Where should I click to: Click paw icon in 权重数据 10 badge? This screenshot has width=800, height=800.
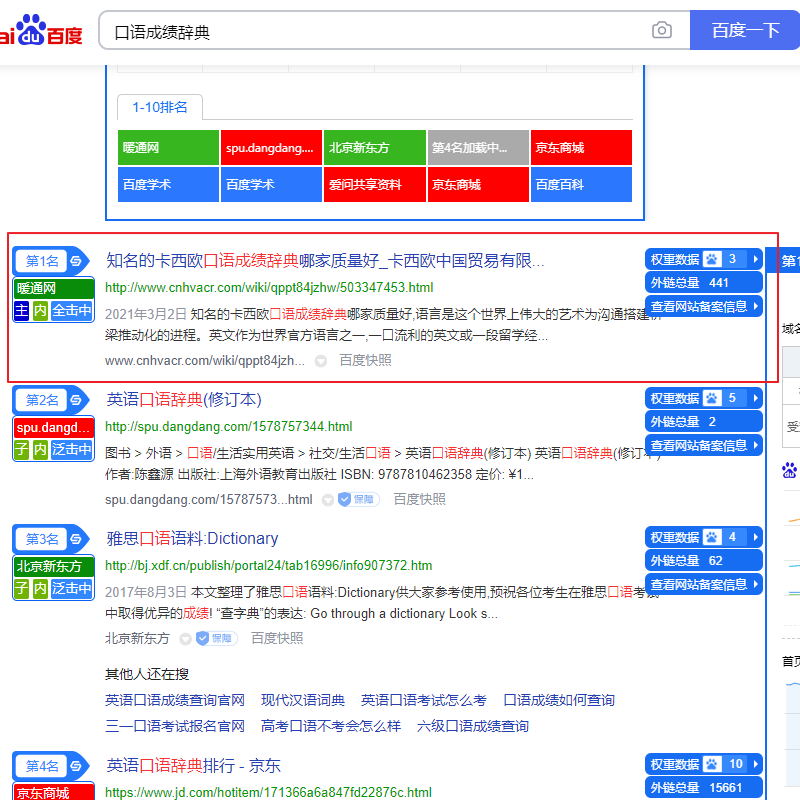pos(712,764)
